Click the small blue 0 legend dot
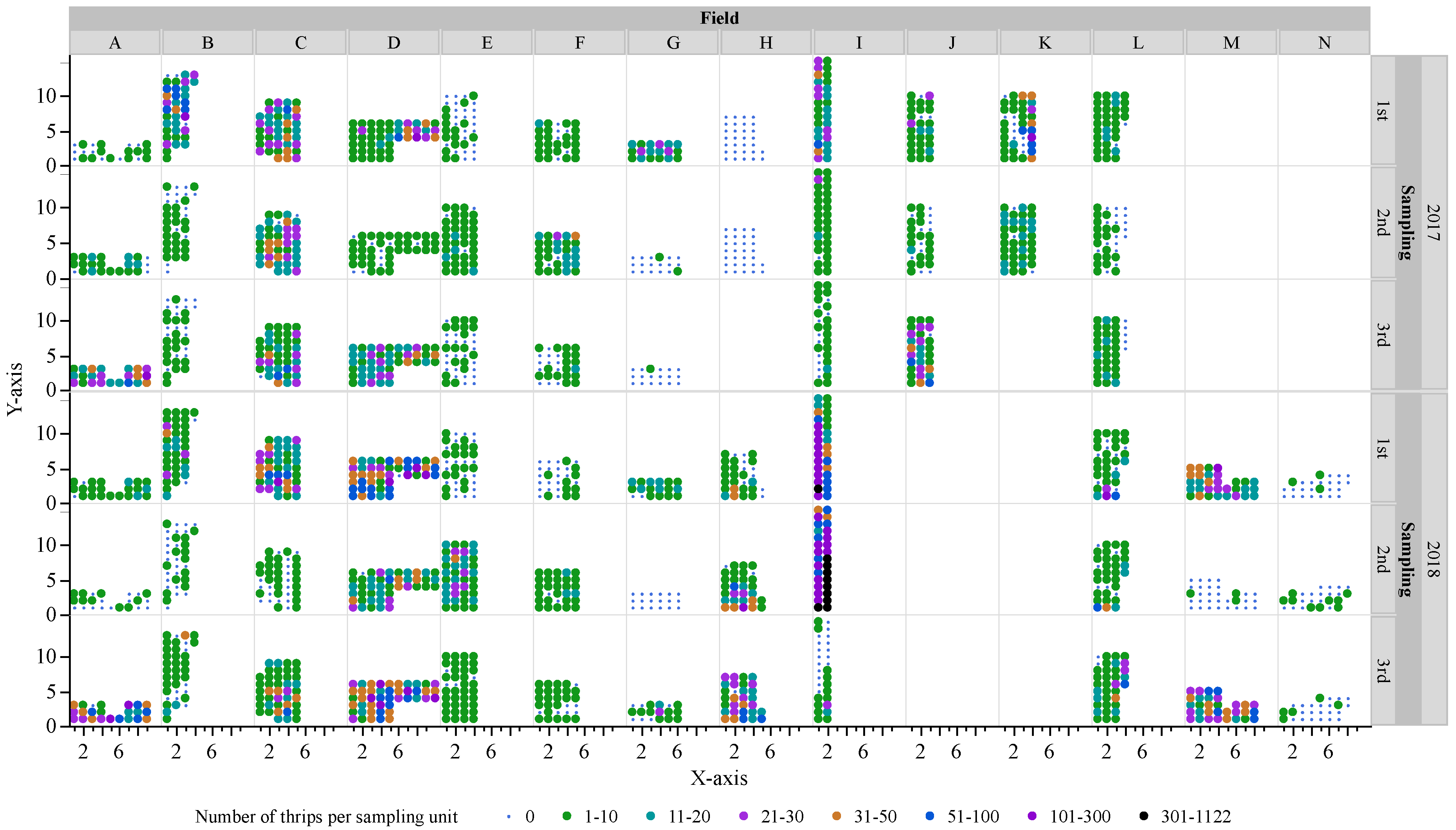 508,816
